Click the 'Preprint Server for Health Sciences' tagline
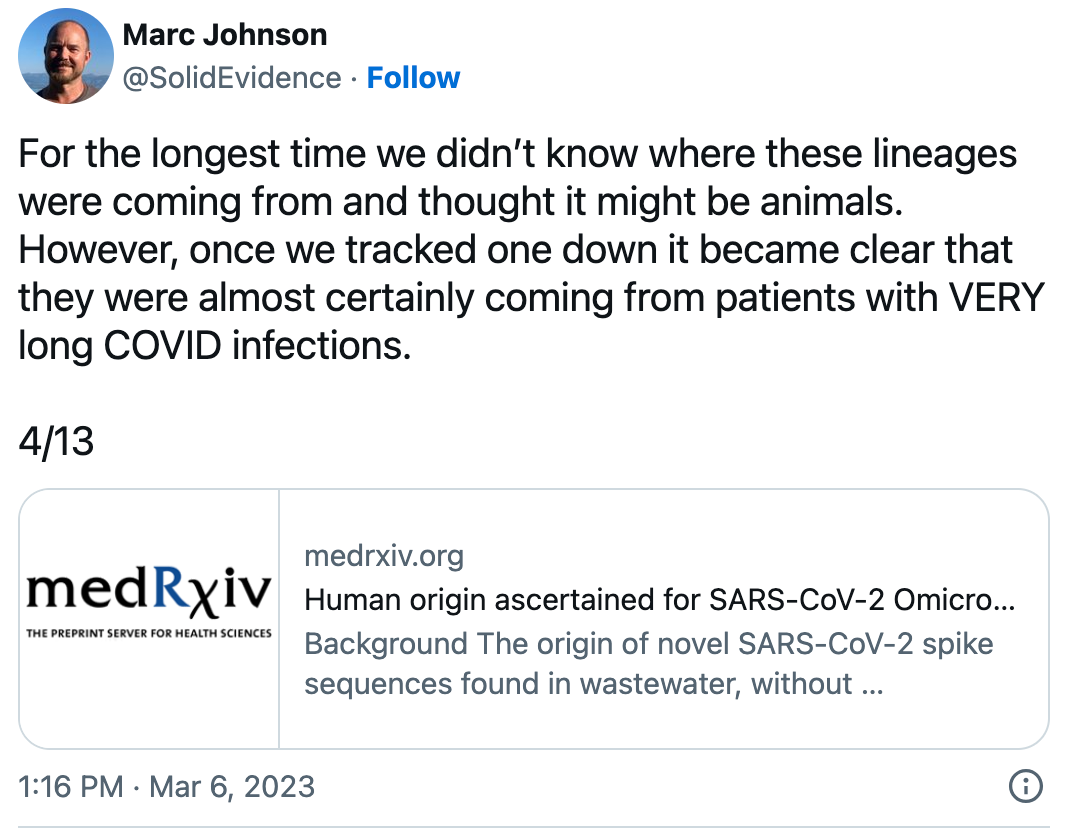This screenshot has height=828, width=1070. click(149, 633)
